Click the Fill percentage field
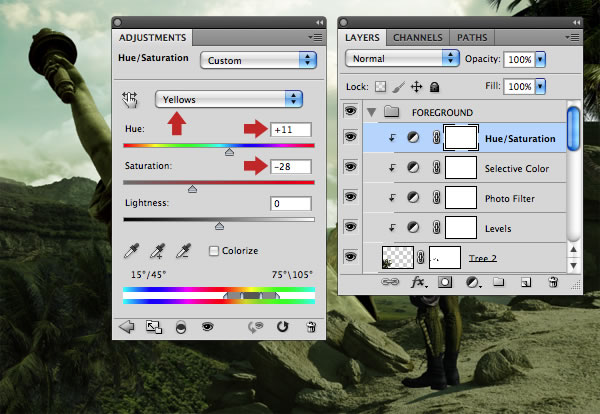The width and height of the screenshot is (600, 414). (519, 86)
